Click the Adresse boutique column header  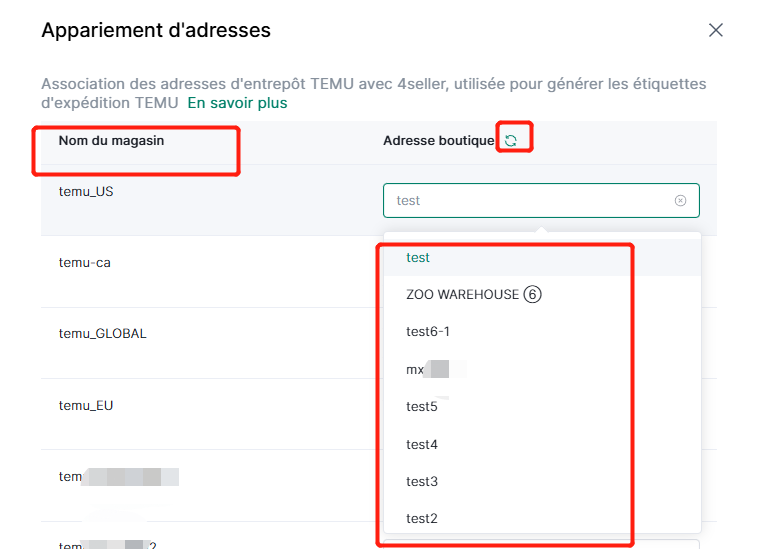click(438, 141)
